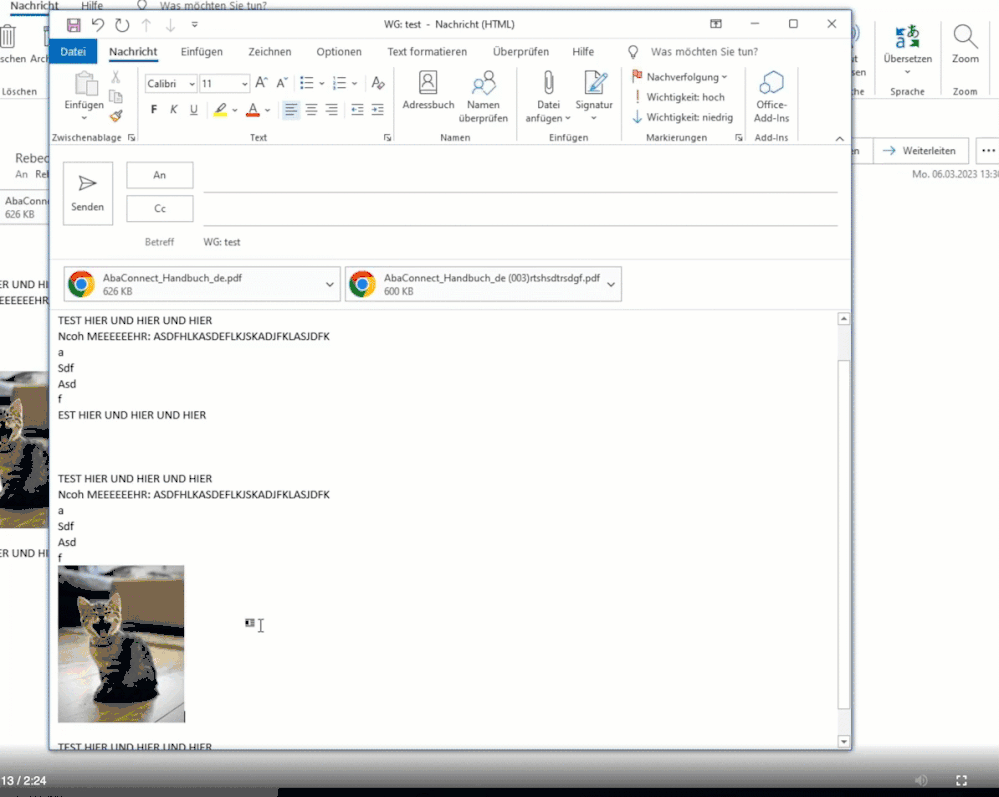Screen dimensions: 999x797
Task: Decrease the indent level
Action: click(x=357, y=110)
